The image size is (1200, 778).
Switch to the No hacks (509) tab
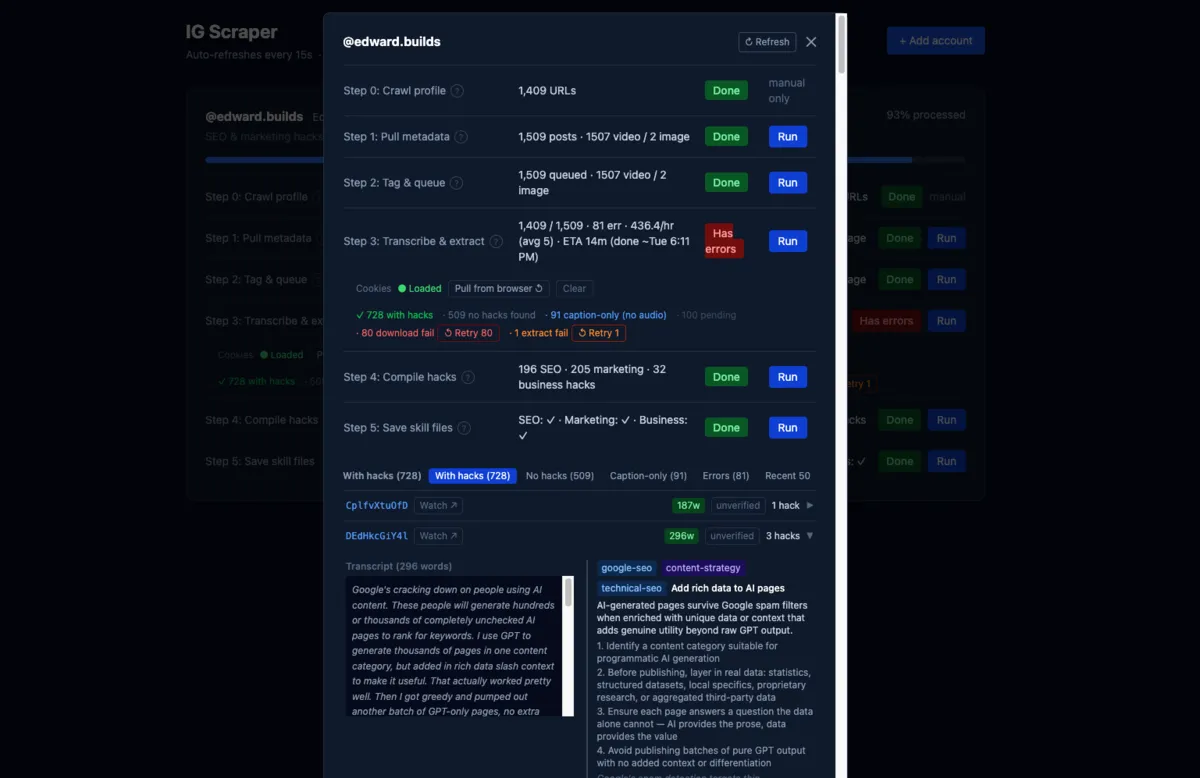[x=559, y=475]
